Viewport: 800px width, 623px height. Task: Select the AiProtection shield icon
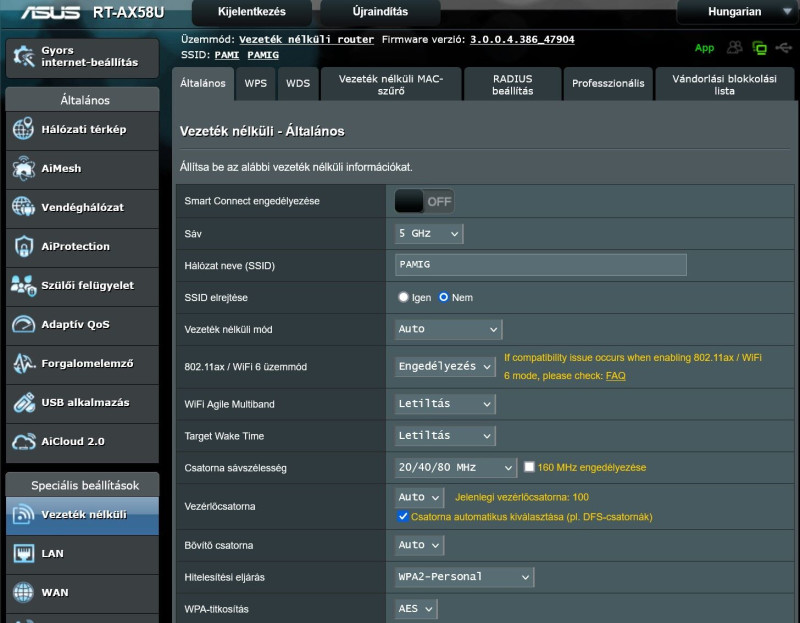23,246
